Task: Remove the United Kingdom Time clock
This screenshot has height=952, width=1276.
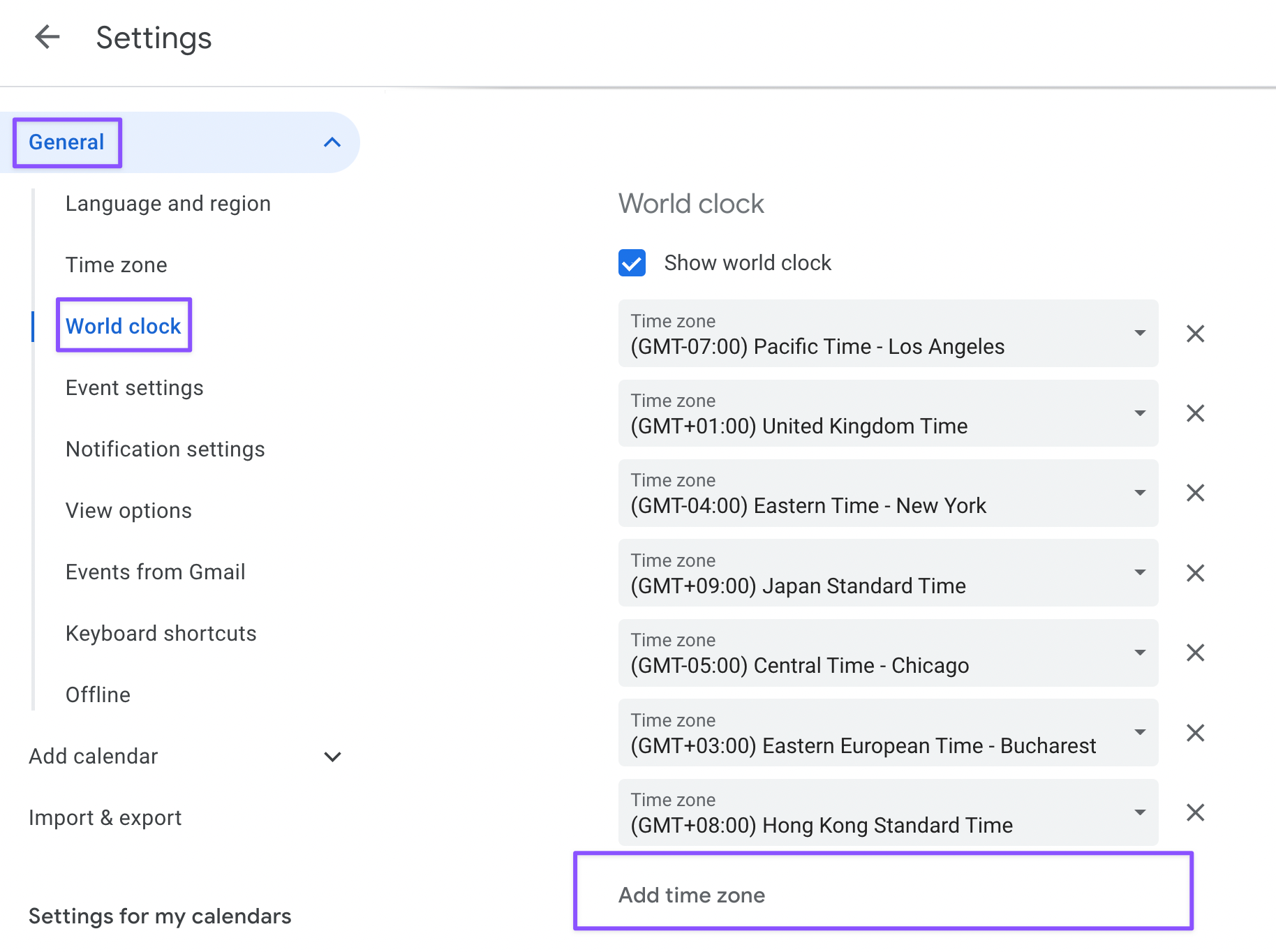Action: pyautogui.click(x=1195, y=413)
